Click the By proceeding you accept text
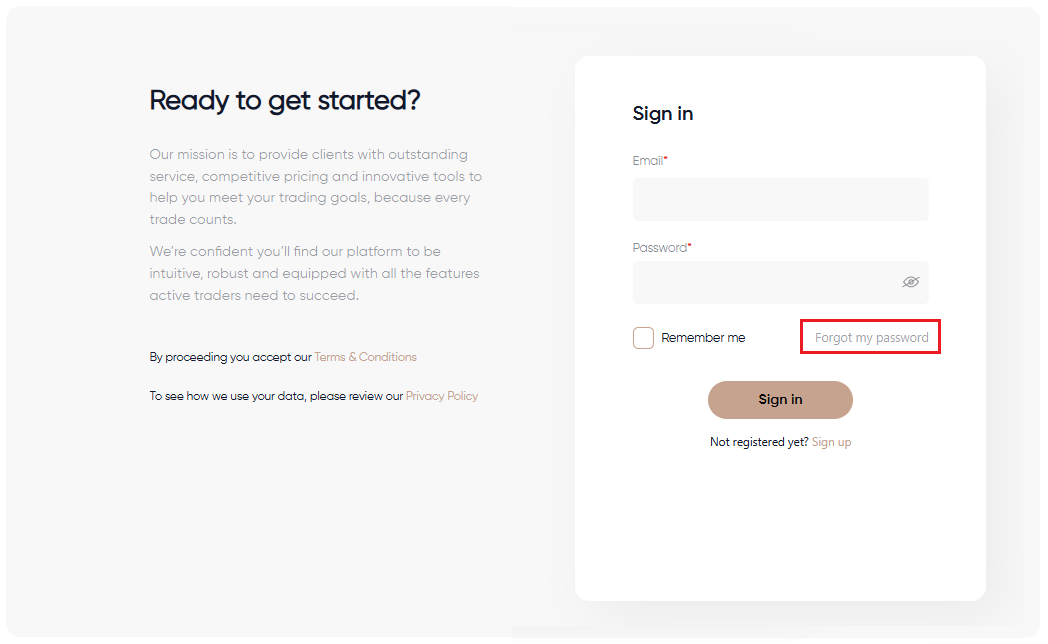Viewport: 1048px width, 644px height. 231,357
